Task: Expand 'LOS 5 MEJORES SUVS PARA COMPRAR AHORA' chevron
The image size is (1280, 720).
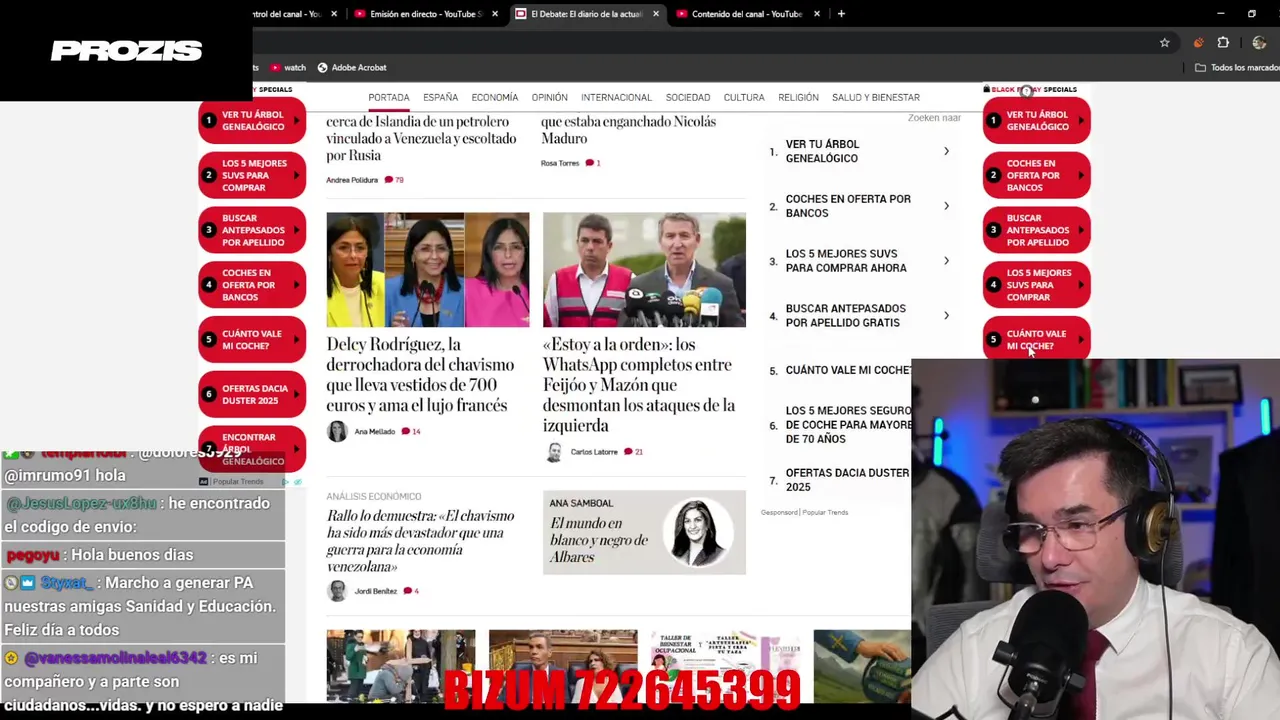Action: [946, 261]
